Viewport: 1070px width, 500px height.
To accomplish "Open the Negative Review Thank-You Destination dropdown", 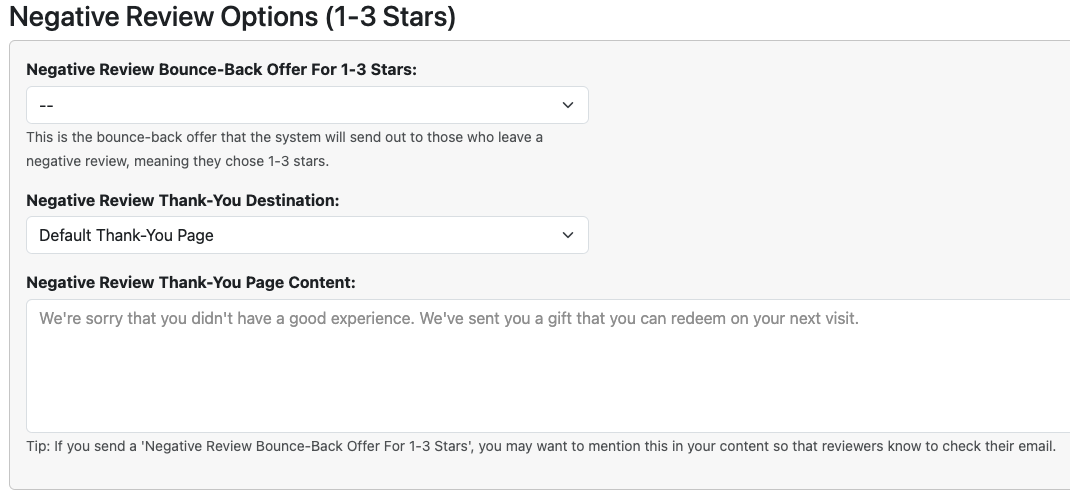I will coord(307,235).
